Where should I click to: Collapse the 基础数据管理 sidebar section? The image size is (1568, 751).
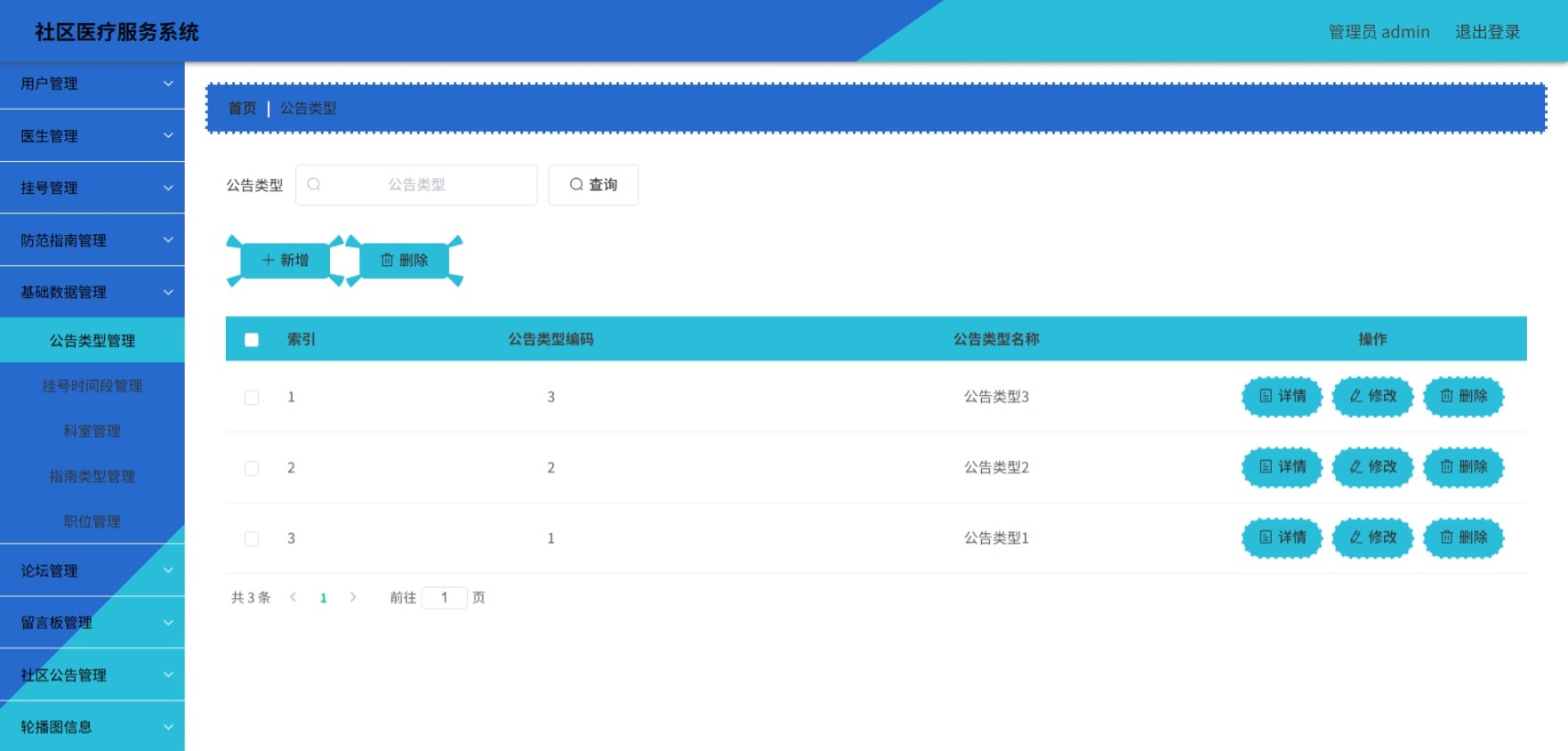(x=92, y=292)
